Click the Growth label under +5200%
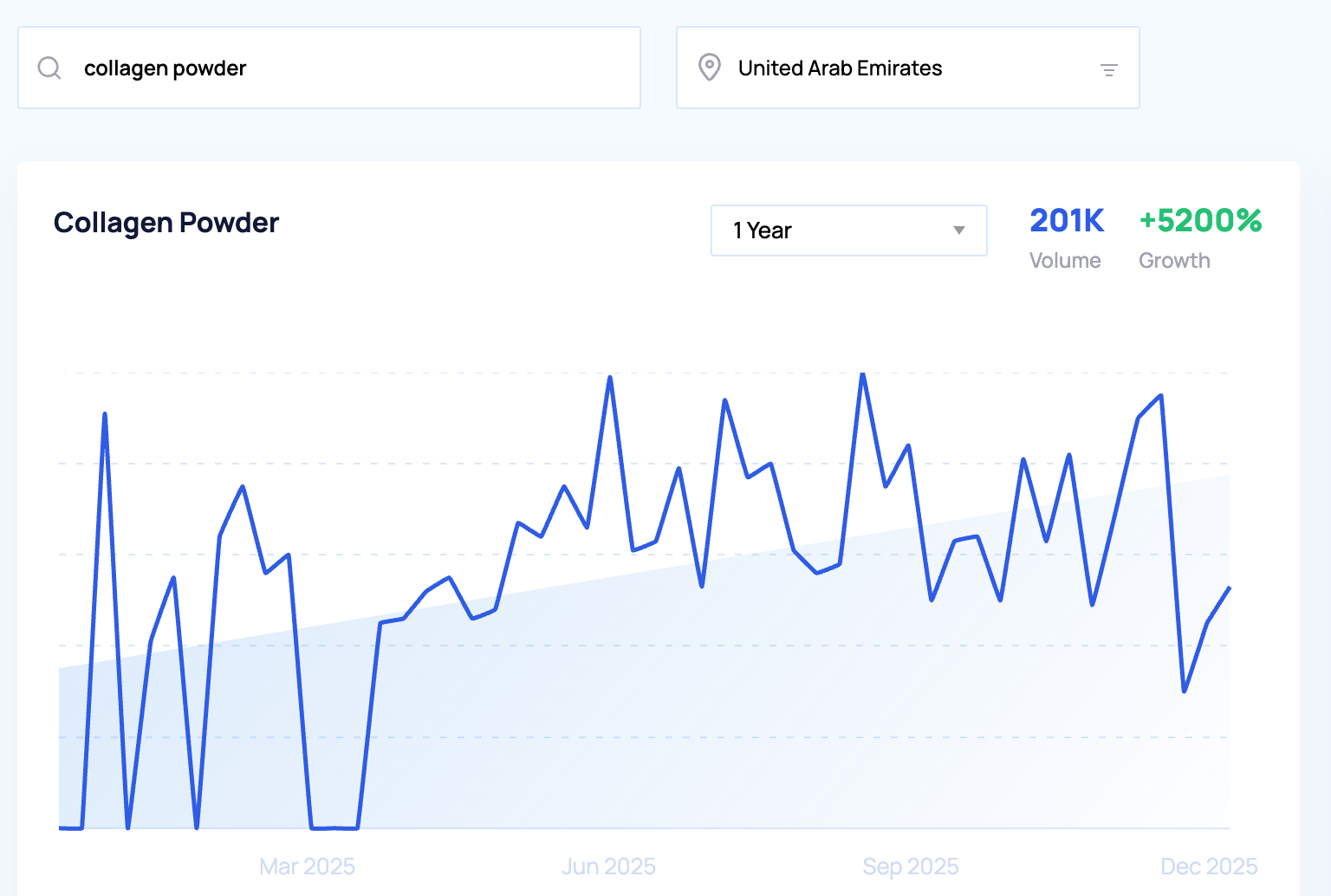The width and height of the screenshot is (1331, 896). (1173, 261)
